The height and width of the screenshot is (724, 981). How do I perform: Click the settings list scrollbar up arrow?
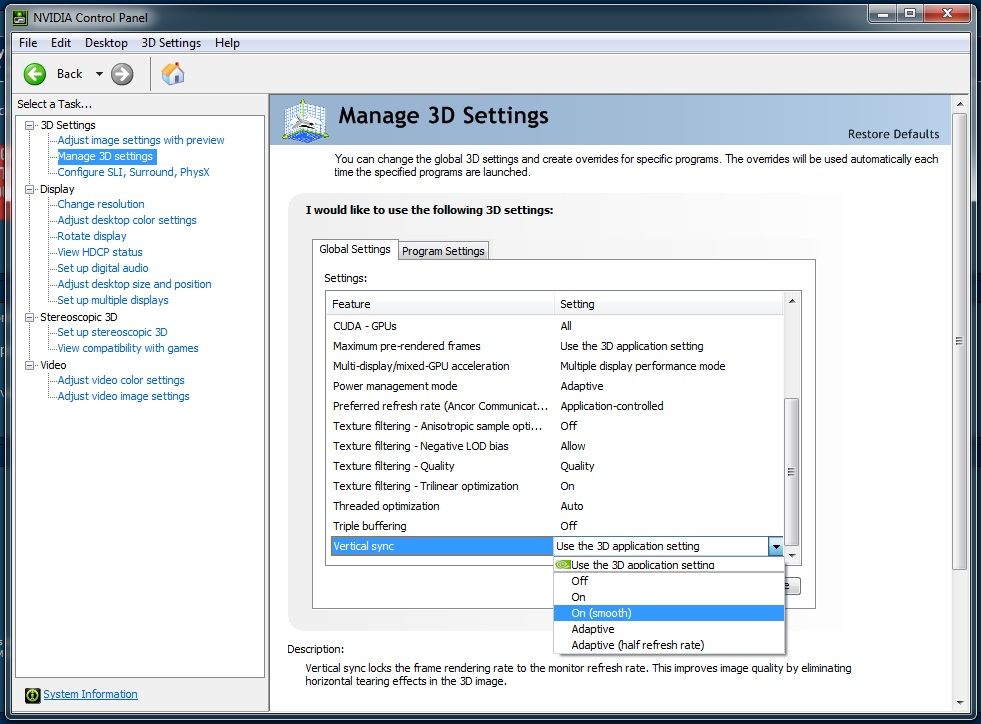coord(792,301)
